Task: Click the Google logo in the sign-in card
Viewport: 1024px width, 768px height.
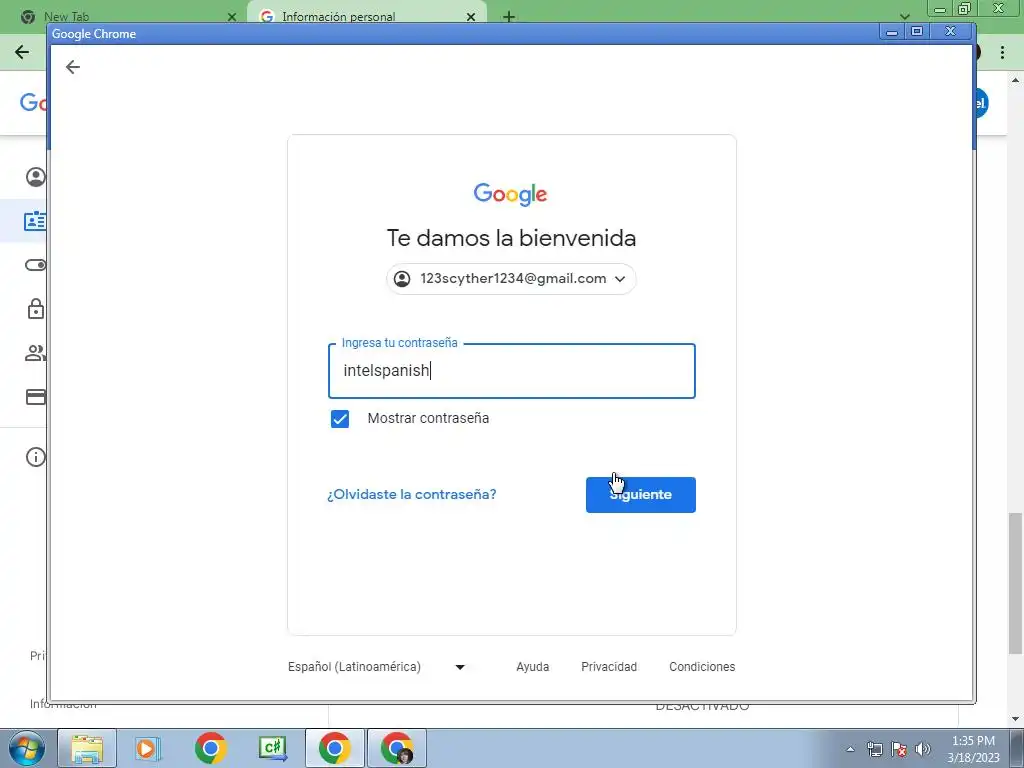Action: tap(511, 194)
